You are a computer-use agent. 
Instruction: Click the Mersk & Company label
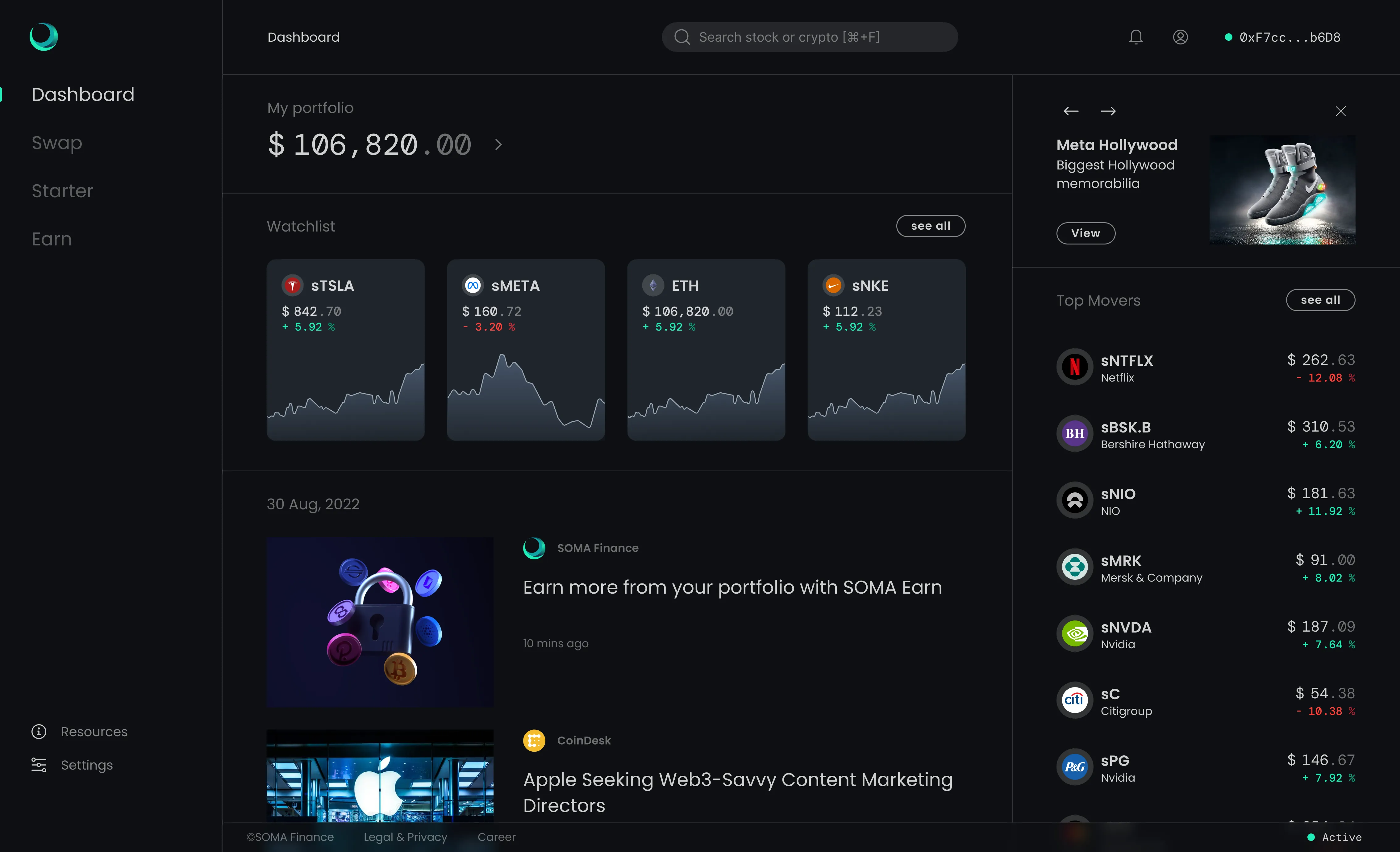coord(1151,578)
